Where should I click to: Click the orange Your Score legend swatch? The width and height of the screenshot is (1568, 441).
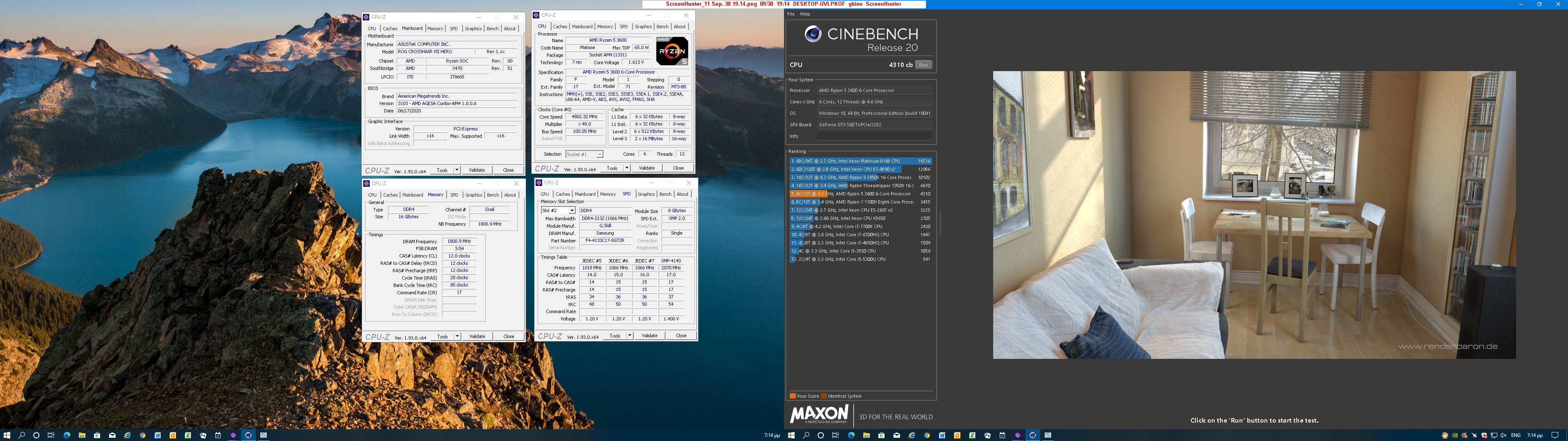(793, 396)
